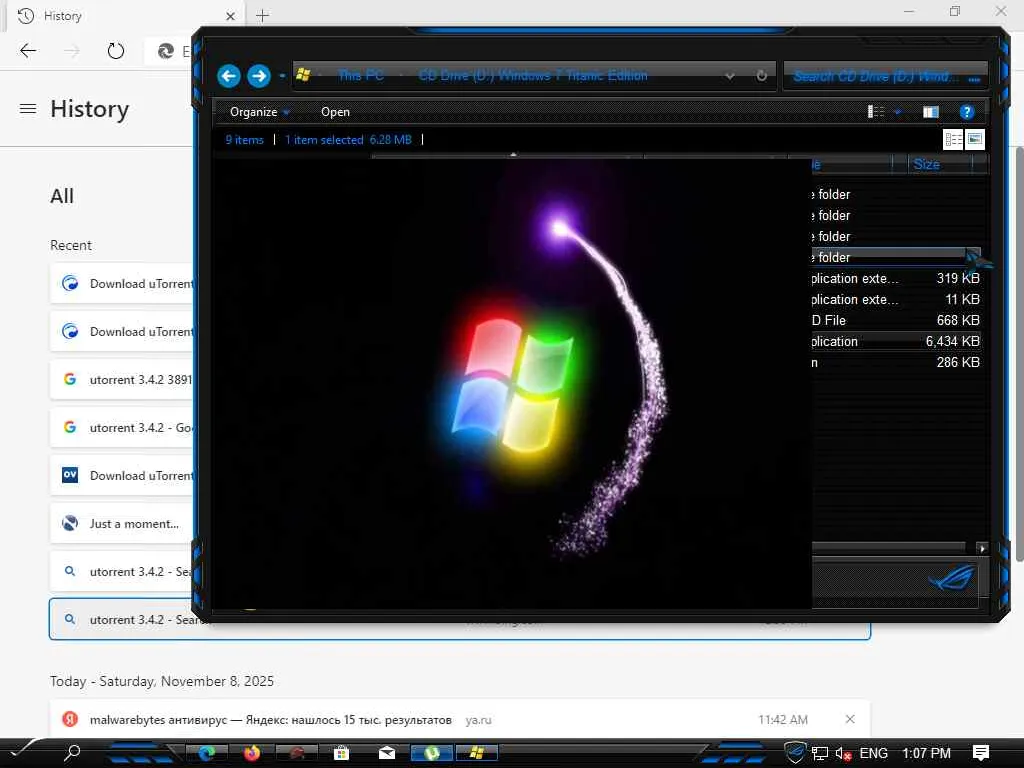Open the 'utorrent 3.4.2 3891' Google history entry

(122, 379)
